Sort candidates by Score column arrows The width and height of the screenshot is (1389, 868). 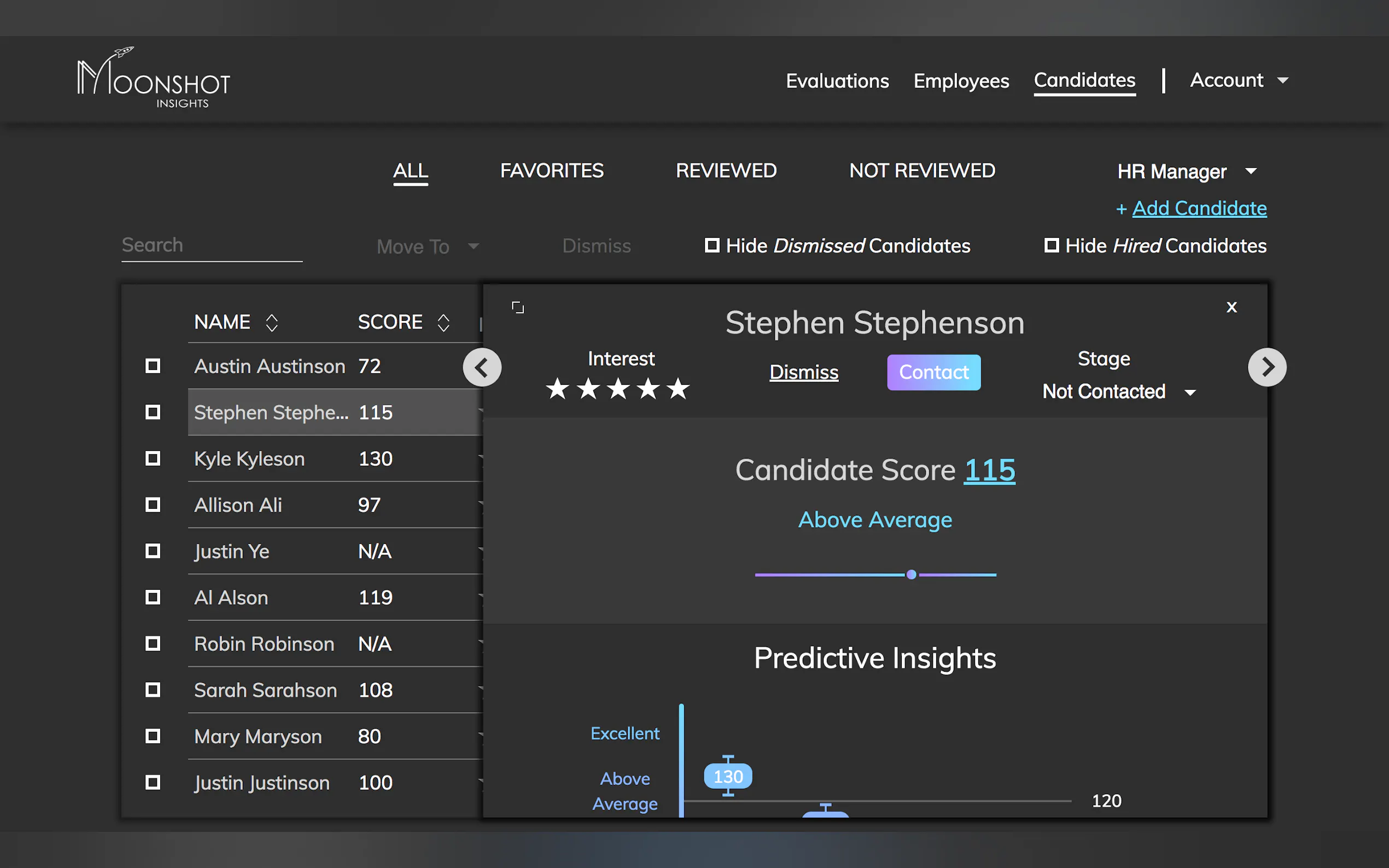443,322
